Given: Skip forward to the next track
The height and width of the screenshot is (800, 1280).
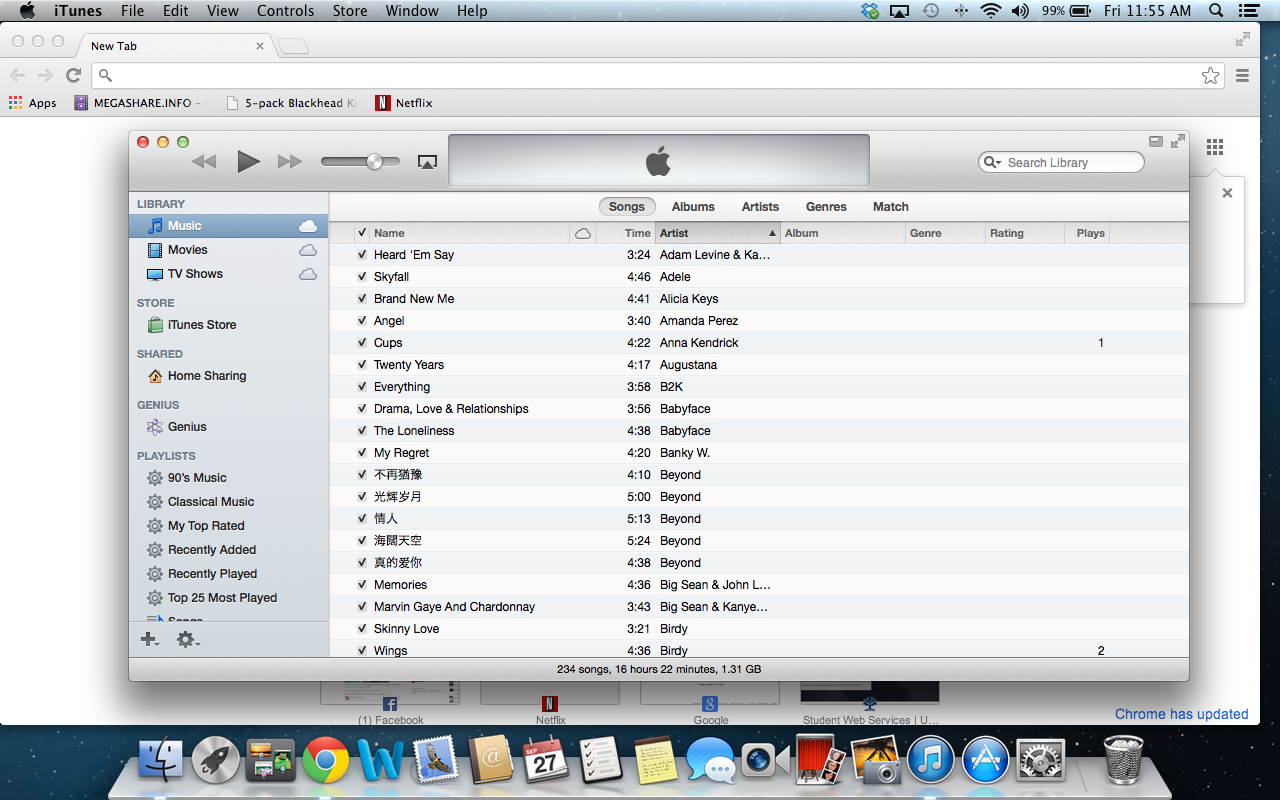Looking at the screenshot, I should [x=290, y=161].
